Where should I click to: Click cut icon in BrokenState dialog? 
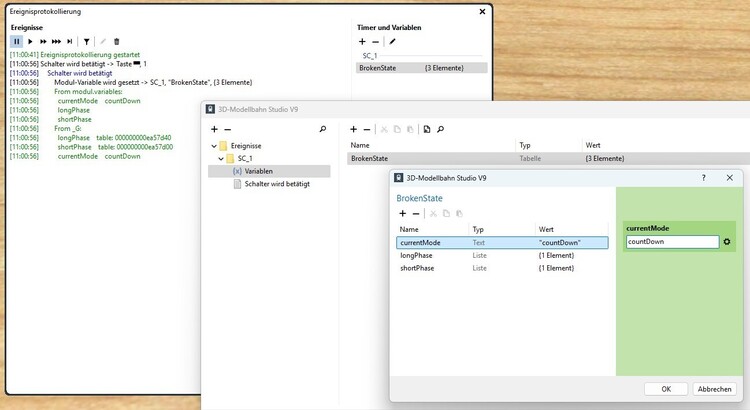pyautogui.click(x=433, y=213)
